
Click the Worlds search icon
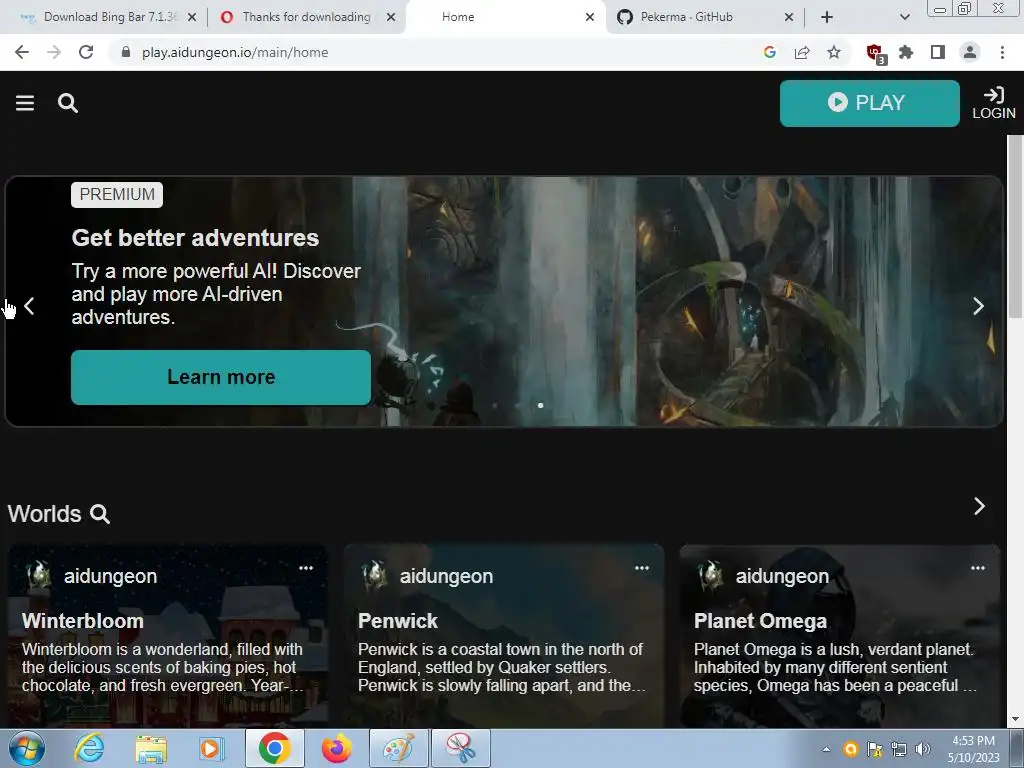click(x=100, y=514)
